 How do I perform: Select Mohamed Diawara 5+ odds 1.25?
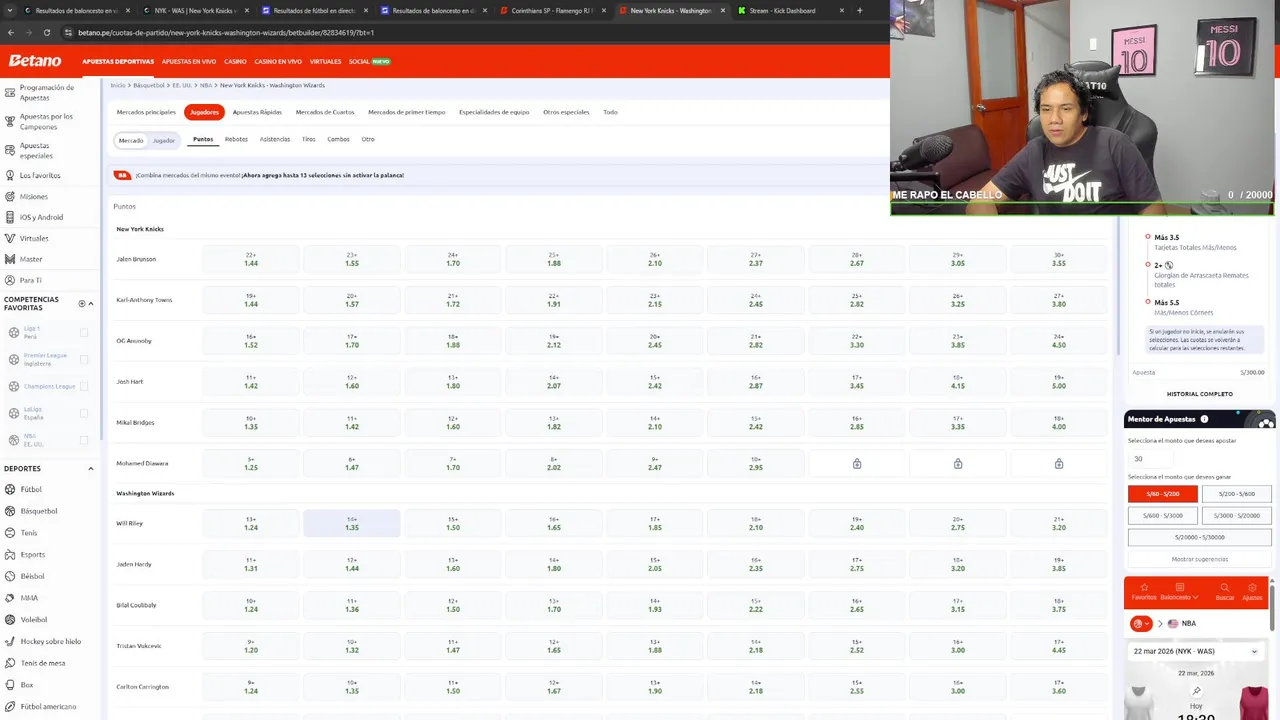251,463
